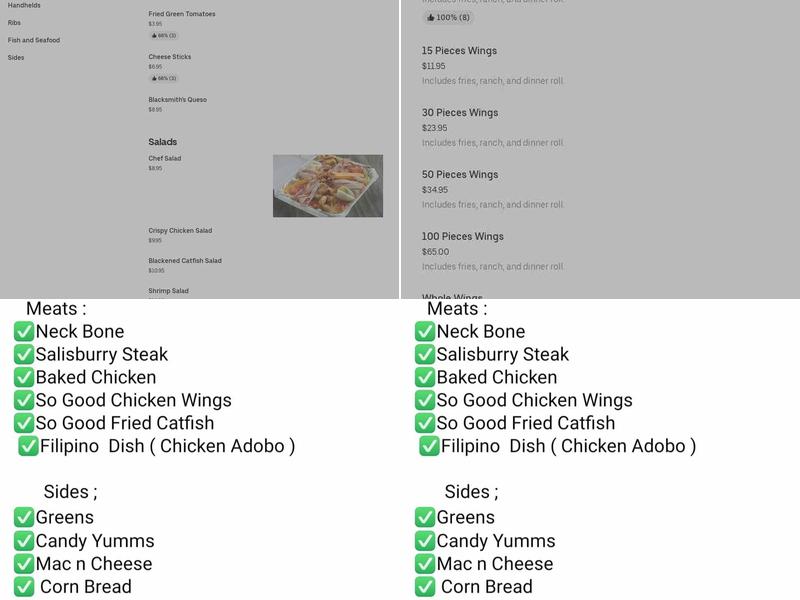Screen dimensions: 800x600
Task: Tap the checkmark beside Candy Yumms
Action: point(25,541)
